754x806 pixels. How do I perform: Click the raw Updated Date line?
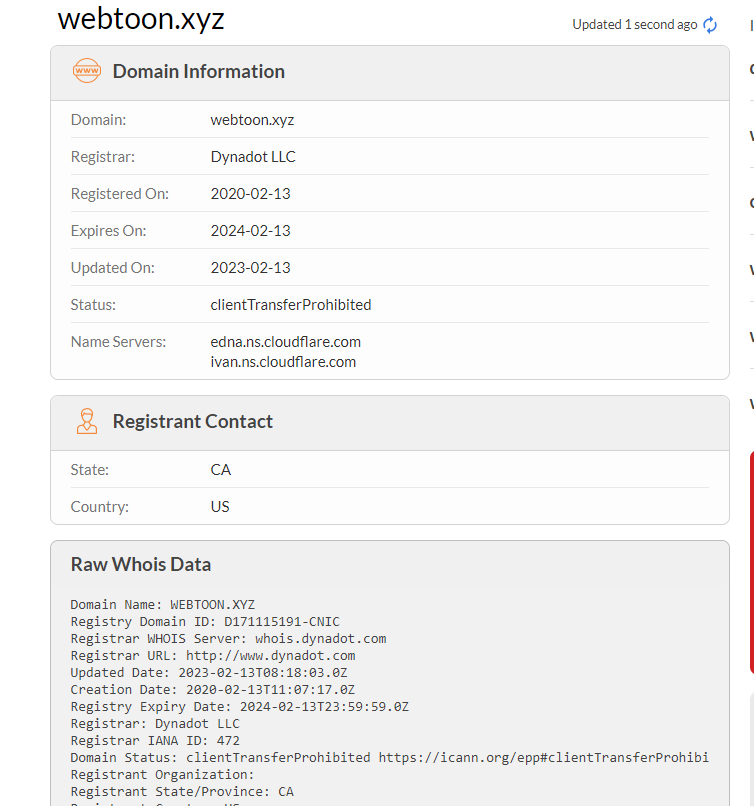point(209,672)
